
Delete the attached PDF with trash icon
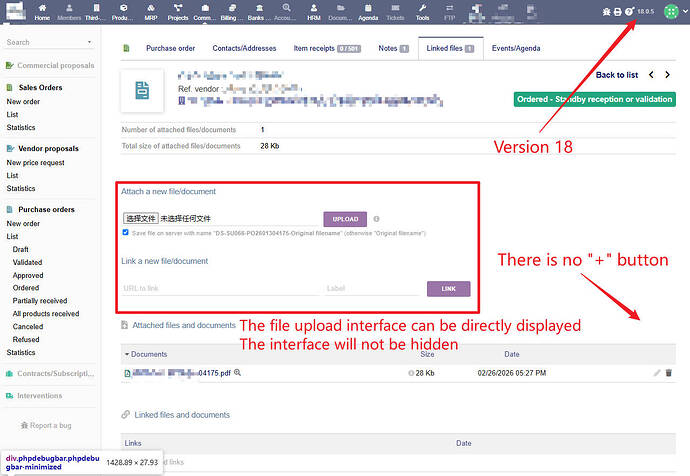669,373
